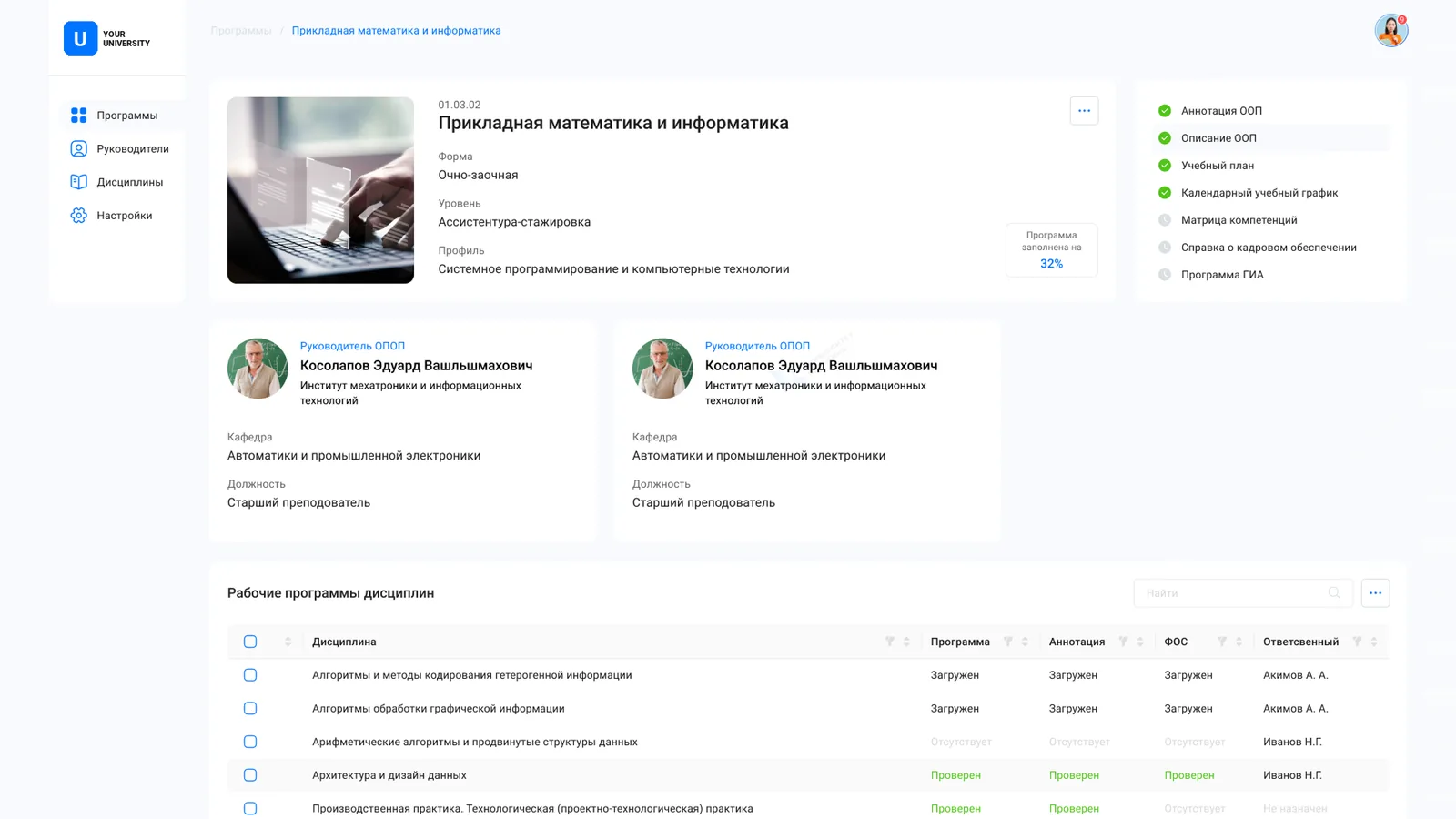Click the magnifier icon in Найти field
This screenshot has width=1456, height=819.
1334,593
